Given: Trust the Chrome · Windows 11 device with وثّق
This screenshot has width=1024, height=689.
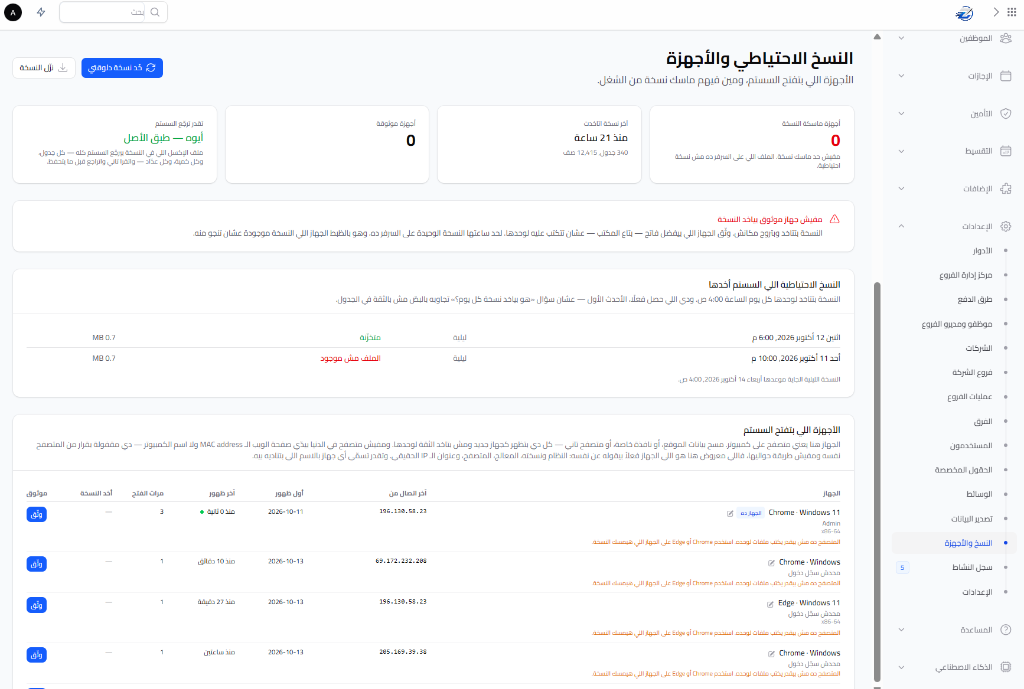Looking at the screenshot, I should point(37,515).
